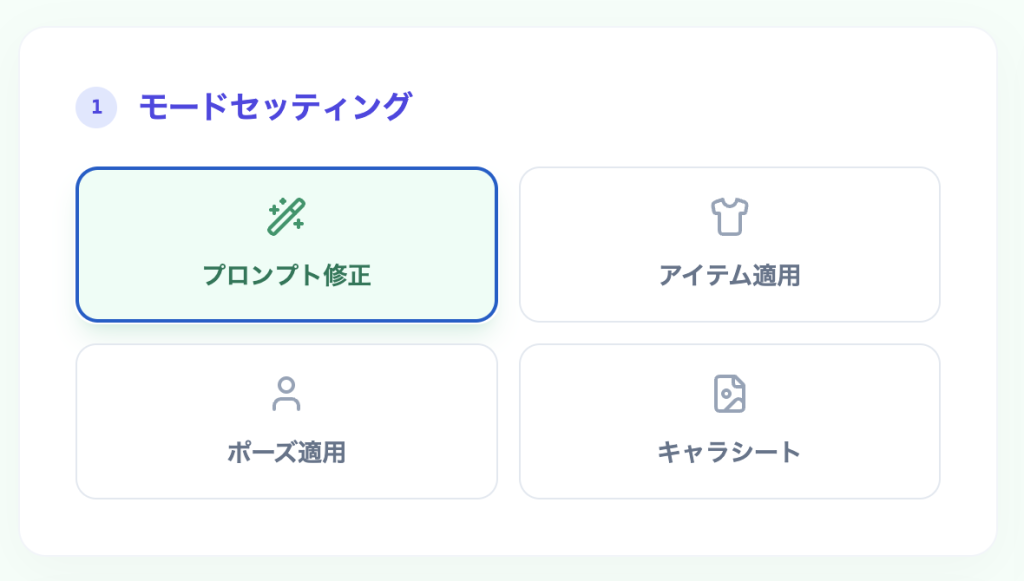This screenshot has height=581, width=1024.
Task: Switch to the clothing item apply mode
Action: pyautogui.click(x=729, y=244)
